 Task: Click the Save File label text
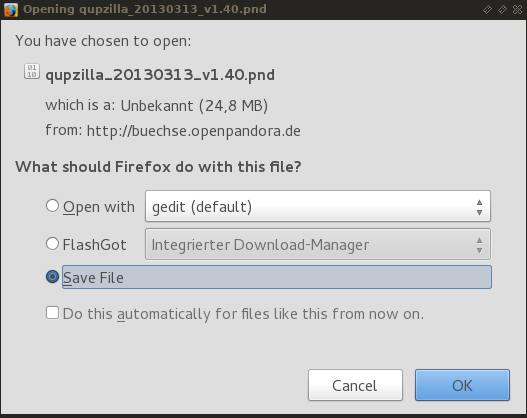(x=93, y=278)
